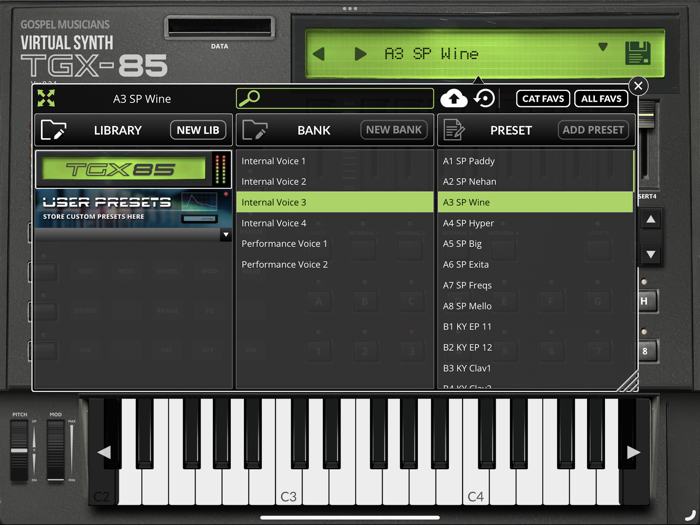The width and height of the screenshot is (700, 525).
Task: Select Internal Voice 4 bank
Action: [x=335, y=223]
